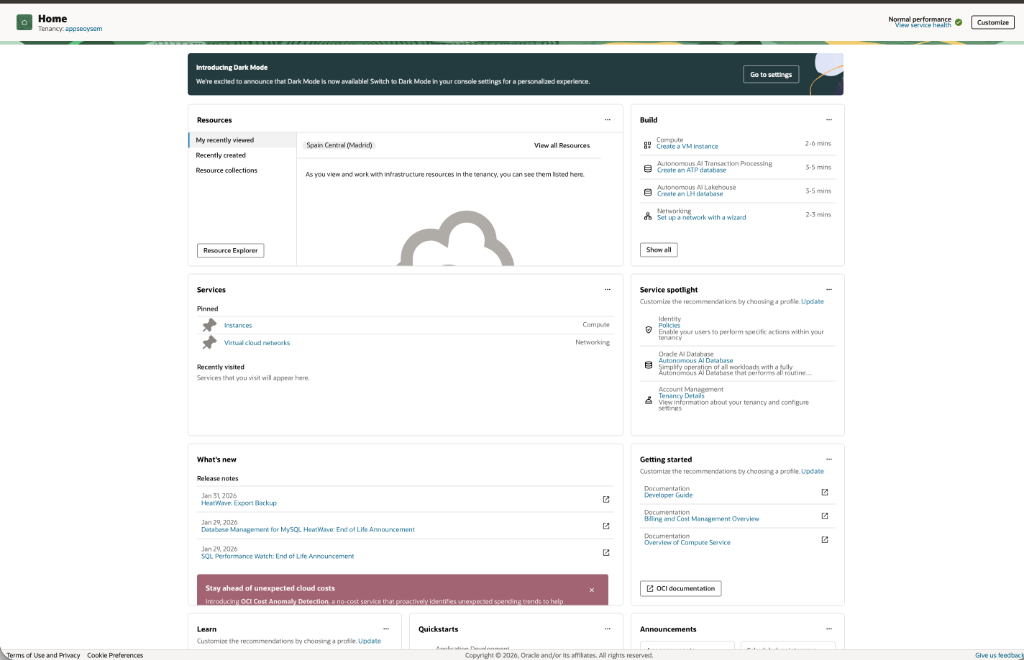1024x660 pixels.
Task: Click the external link icon for HeatWave: Export Backup
Action: click(605, 499)
